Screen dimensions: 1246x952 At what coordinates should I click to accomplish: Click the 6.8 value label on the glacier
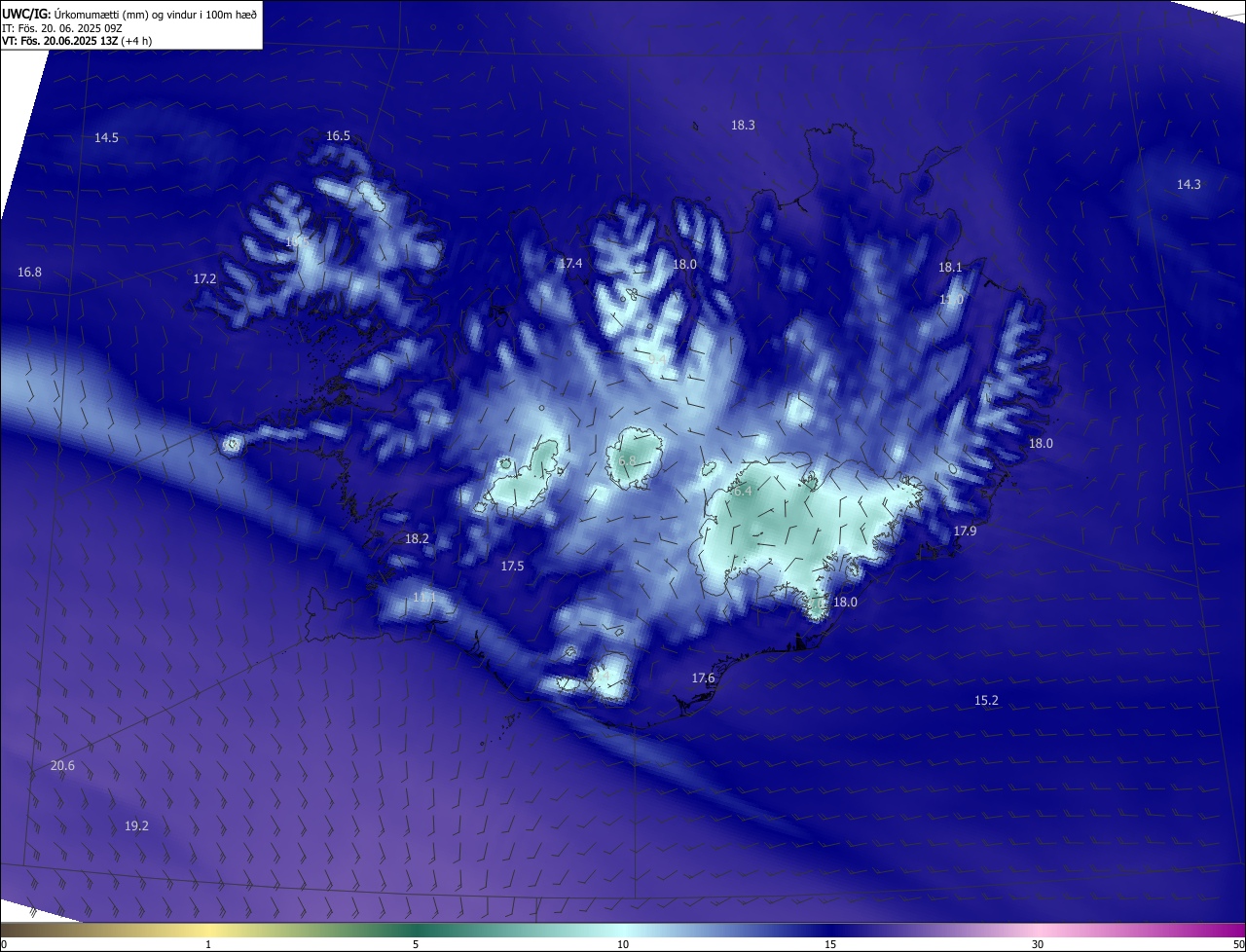[x=627, y=460]
